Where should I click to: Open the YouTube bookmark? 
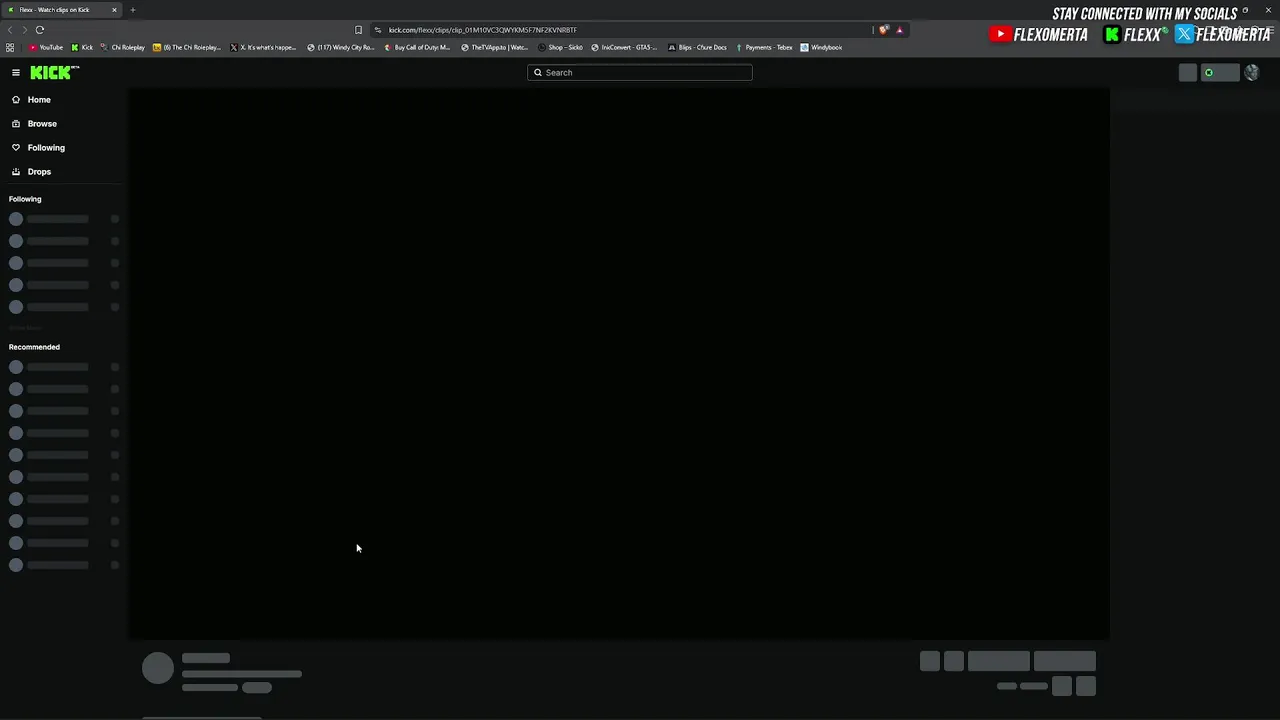pos(46,47)
